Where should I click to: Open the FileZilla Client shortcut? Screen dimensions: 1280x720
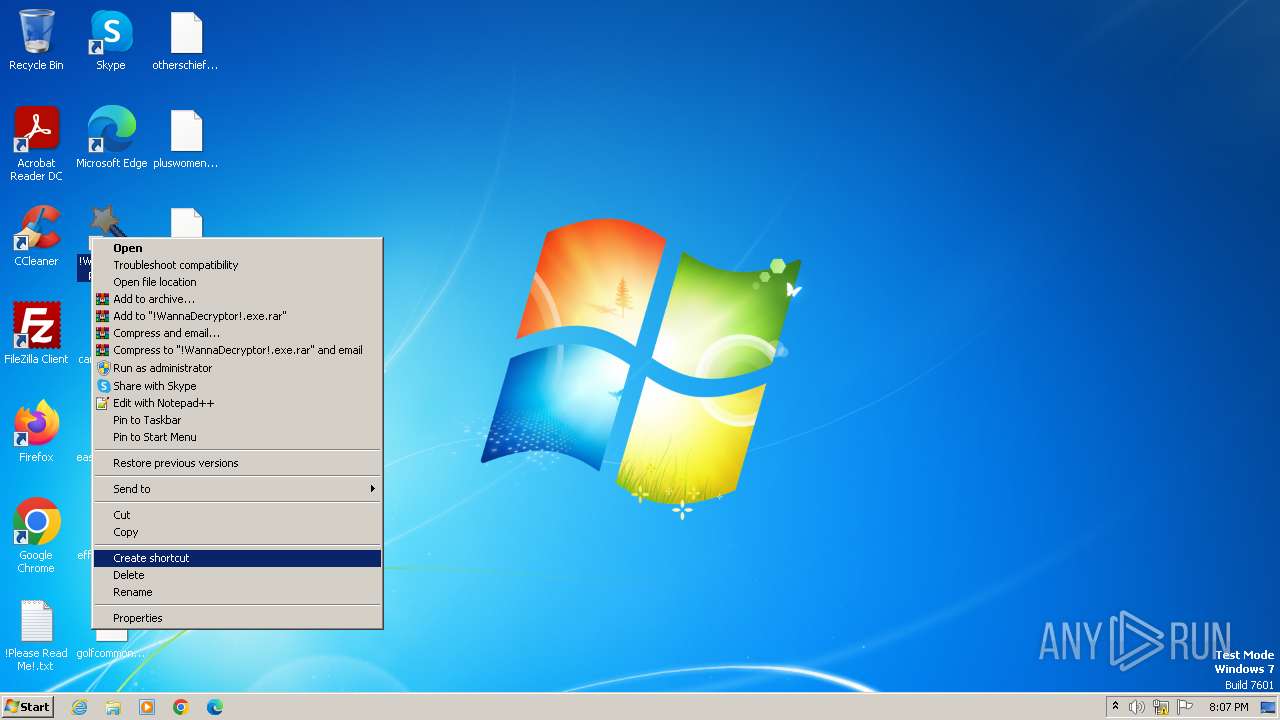pos(36,334)
